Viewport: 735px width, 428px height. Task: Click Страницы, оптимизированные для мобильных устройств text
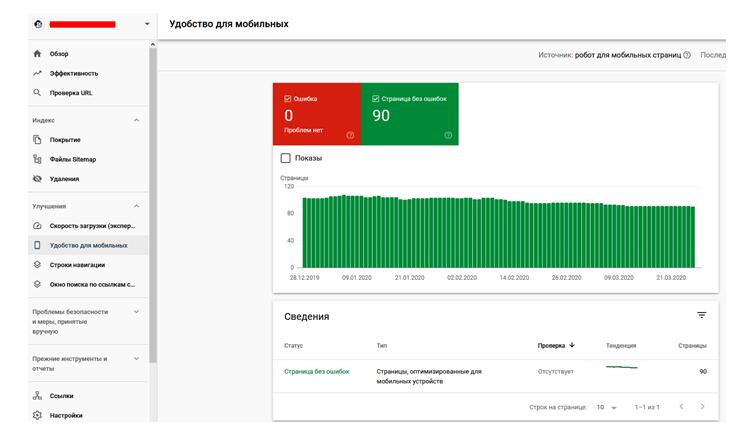point(429,376)
